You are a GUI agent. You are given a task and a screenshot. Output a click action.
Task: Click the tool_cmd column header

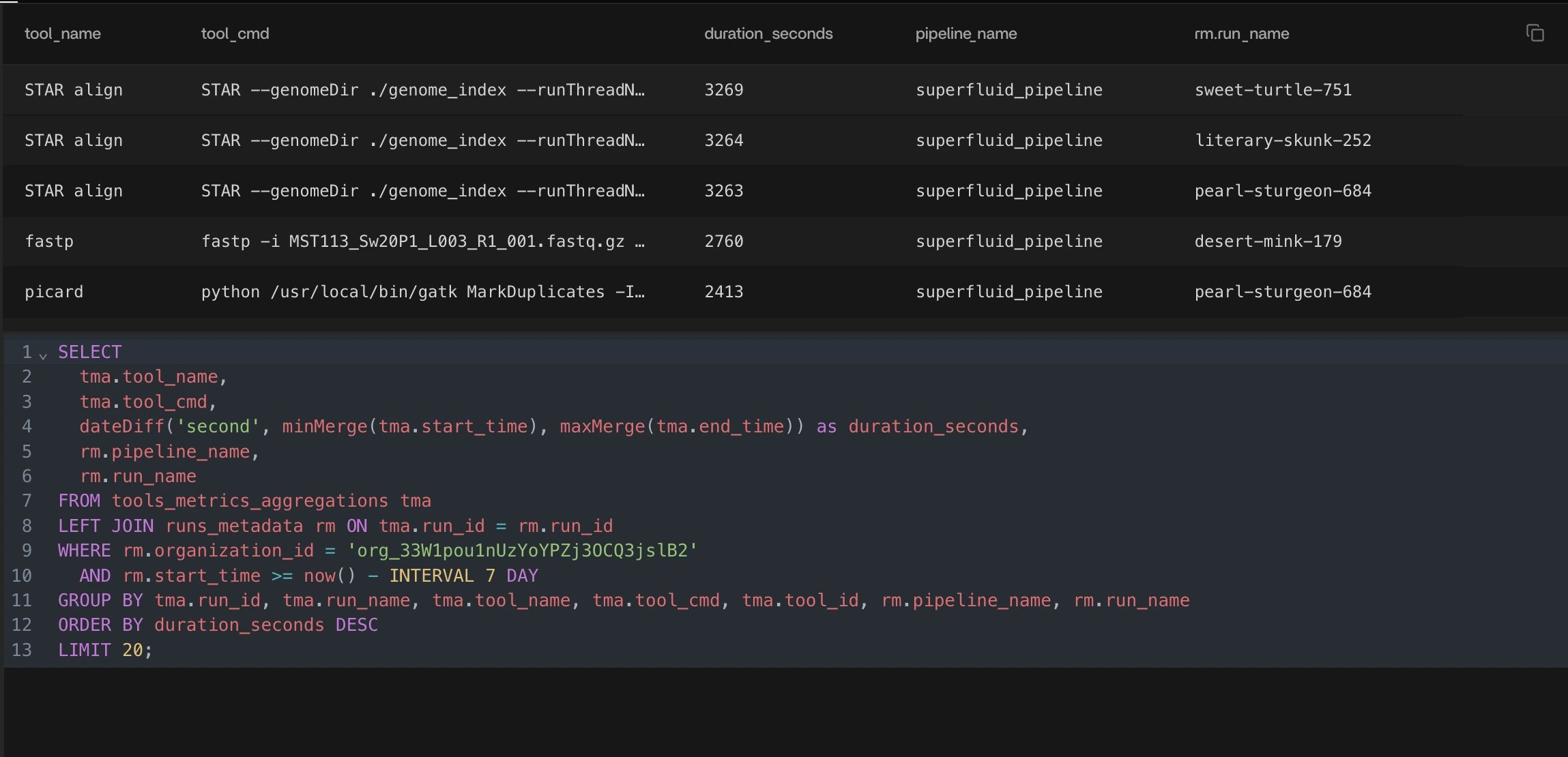235,33
